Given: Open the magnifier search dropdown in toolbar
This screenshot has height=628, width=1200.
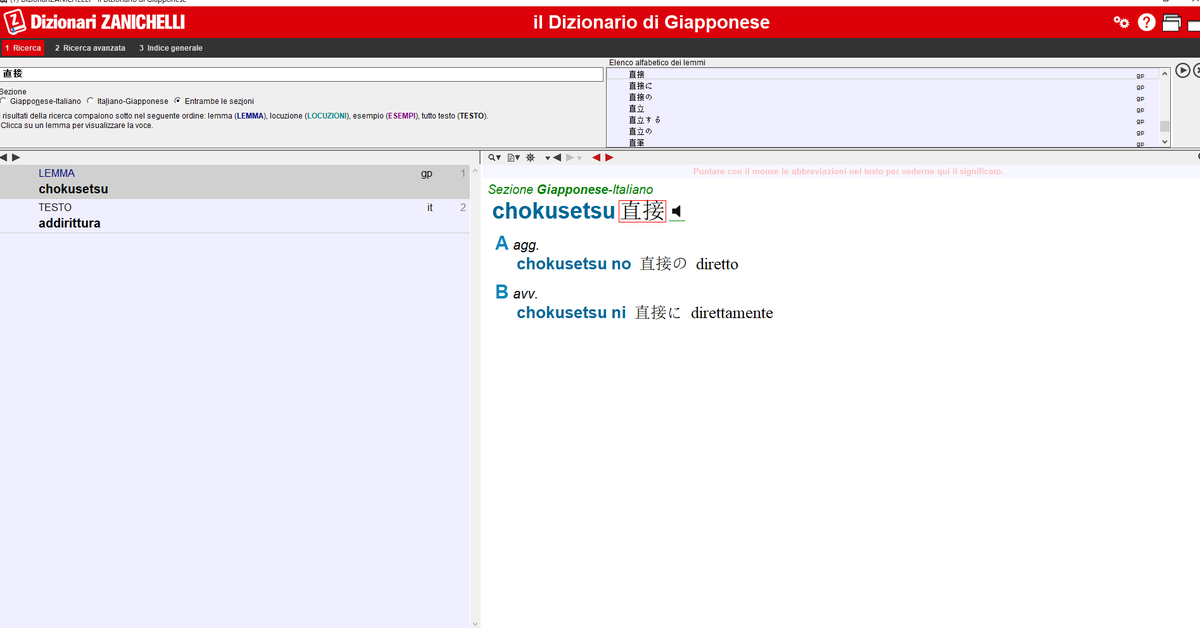Looking at the screenshot, I should point(494,157).
